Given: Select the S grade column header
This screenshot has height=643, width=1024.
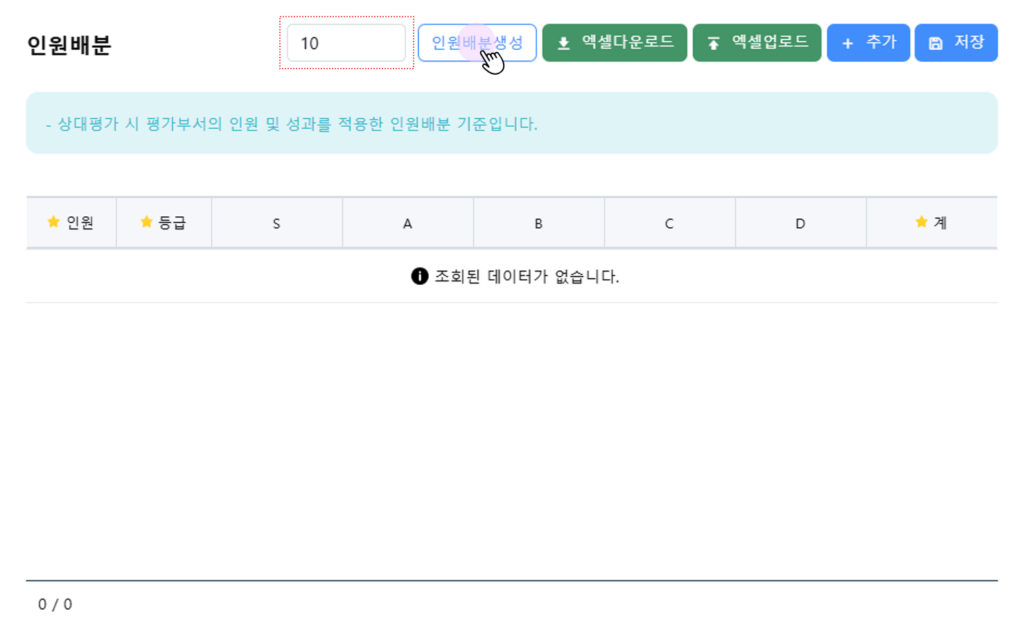Looking at the screenshot, I should [277, 223].
